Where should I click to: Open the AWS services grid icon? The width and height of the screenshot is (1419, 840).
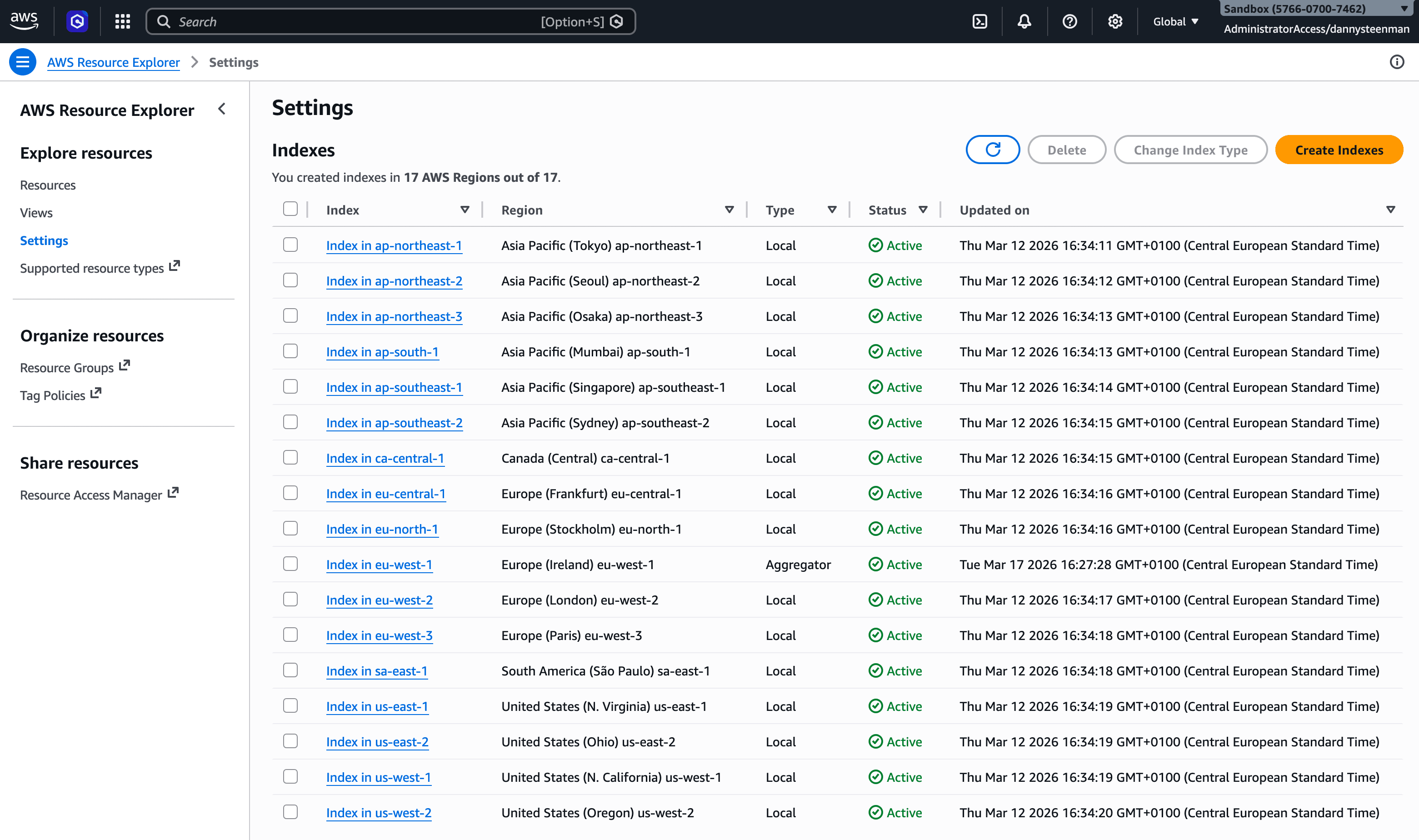(x=122, y=21)
